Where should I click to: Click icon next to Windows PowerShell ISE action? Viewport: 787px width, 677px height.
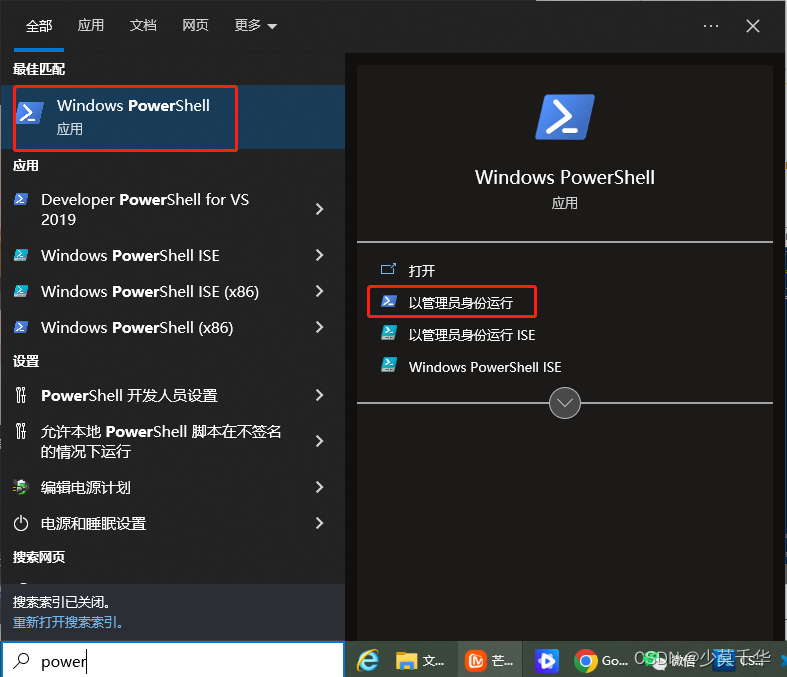coord(388,365)
